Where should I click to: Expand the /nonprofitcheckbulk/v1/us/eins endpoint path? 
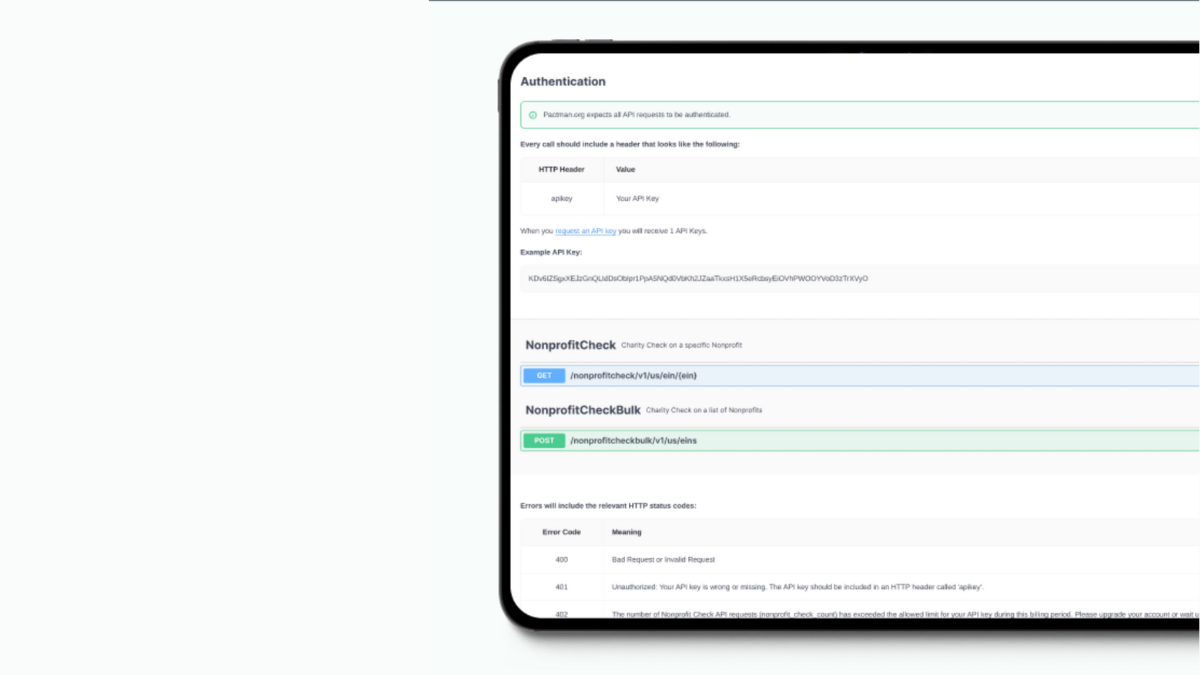(x=633, y=440)
